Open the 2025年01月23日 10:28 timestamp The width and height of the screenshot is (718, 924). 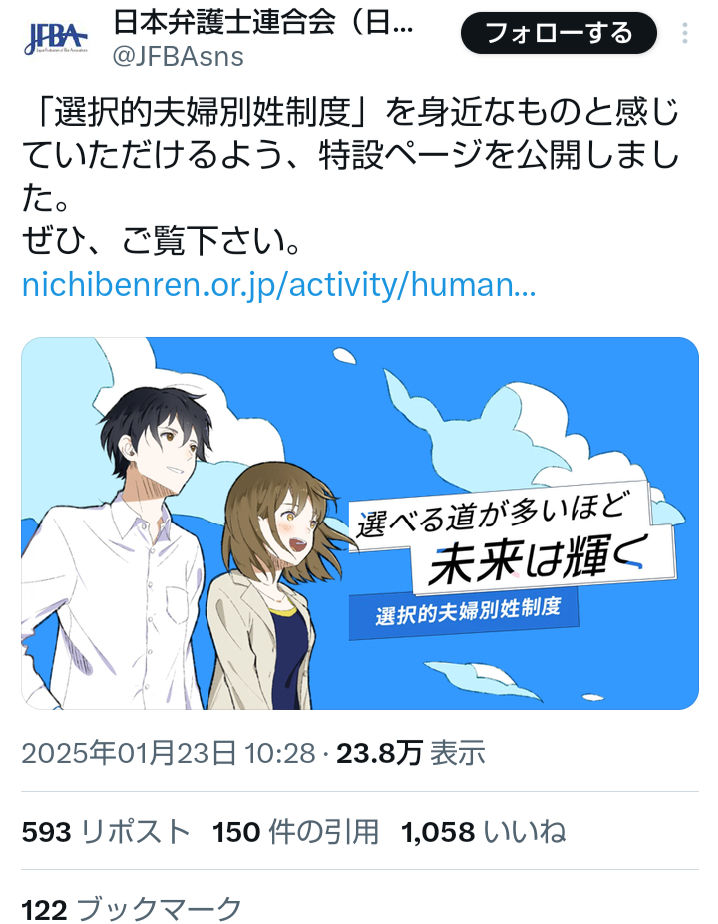tap(169, 753)
